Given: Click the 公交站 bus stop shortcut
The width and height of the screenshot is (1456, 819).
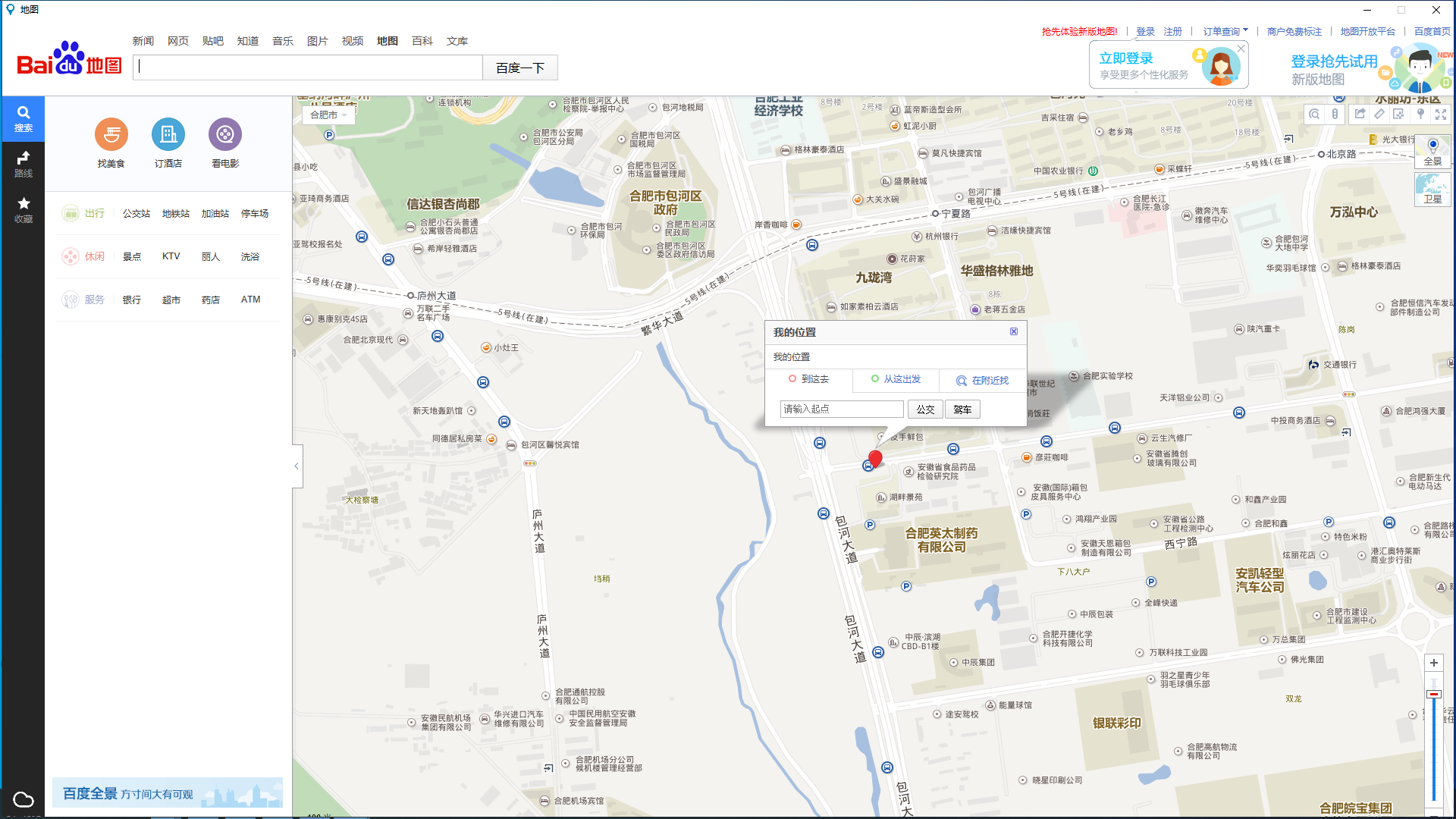Looking at the screenshot, I should click(136, 214).
